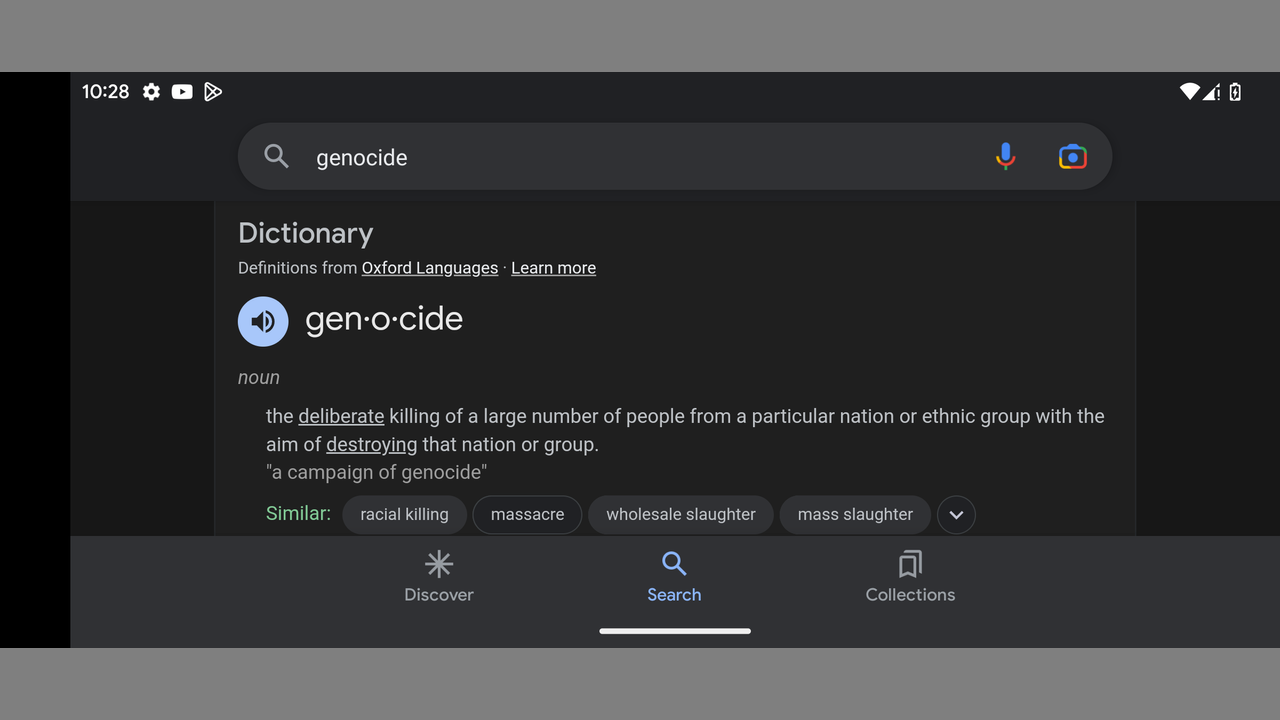Open Google Lens camera search

pyautogui.click(x=1072, y=157)
